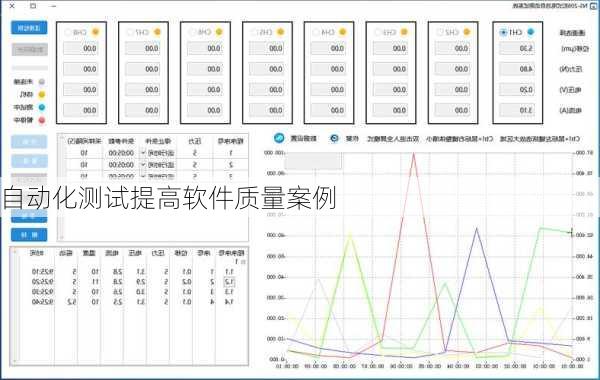Click the yellow status indicator of CH4
The image size is (600, 380).
point(342,32)
